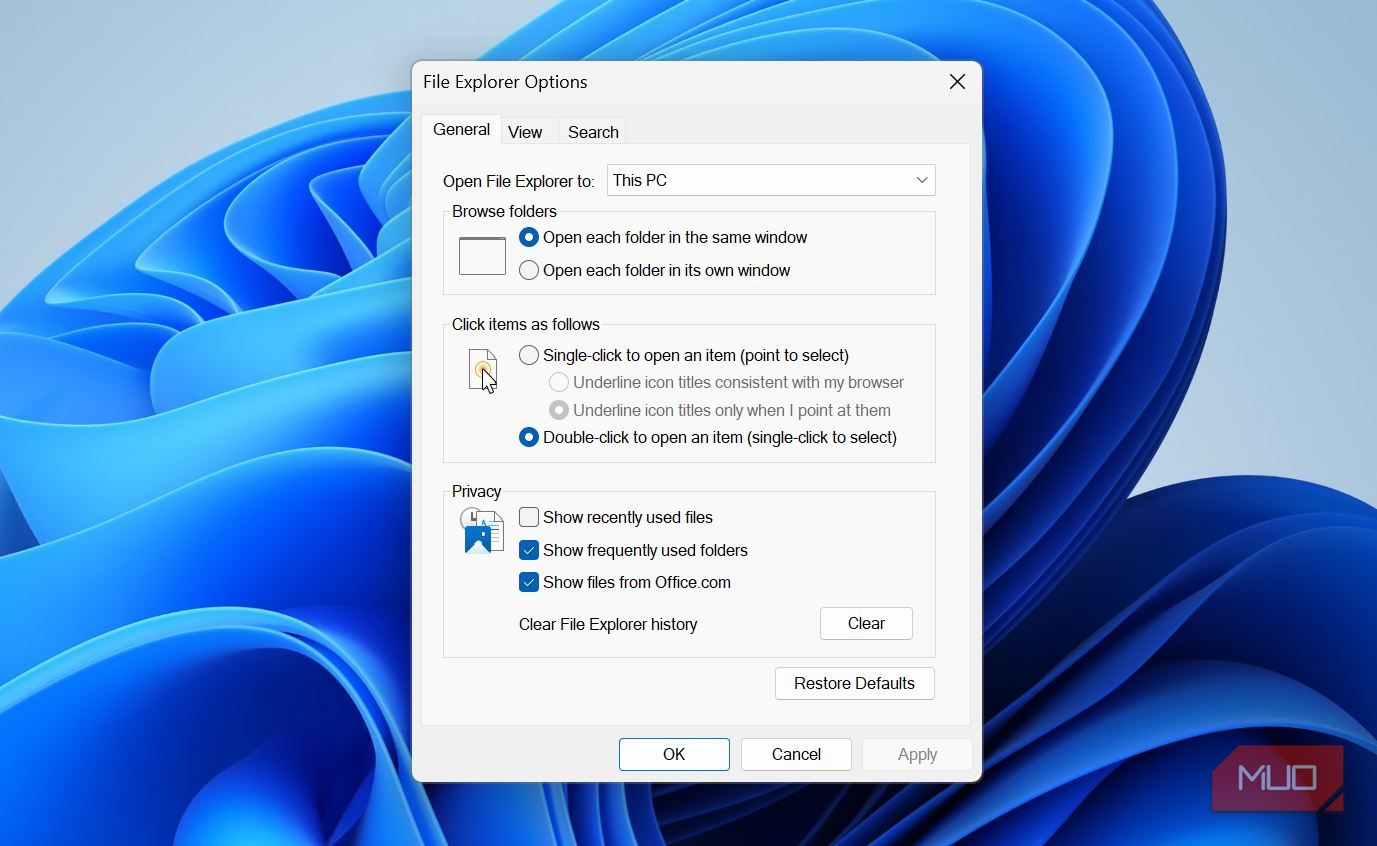Image resolution: width=1377 pixels, height=846 pixels.
Task: Open the 'Open File Explorer to' dropdown
Action: [771, 180]
